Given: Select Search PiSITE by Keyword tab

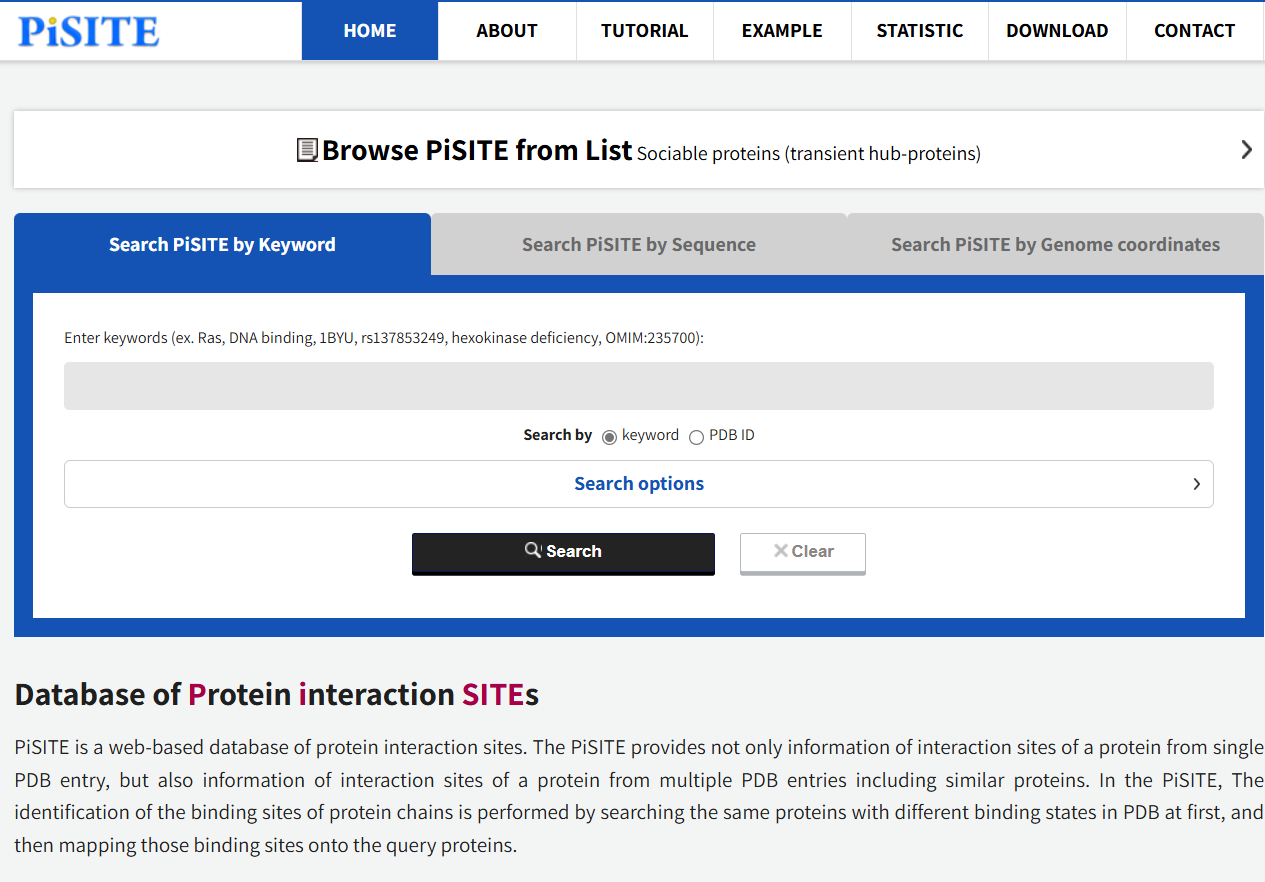Looking at the screenshot, I should pyautogui.click(x=222, y=244).
